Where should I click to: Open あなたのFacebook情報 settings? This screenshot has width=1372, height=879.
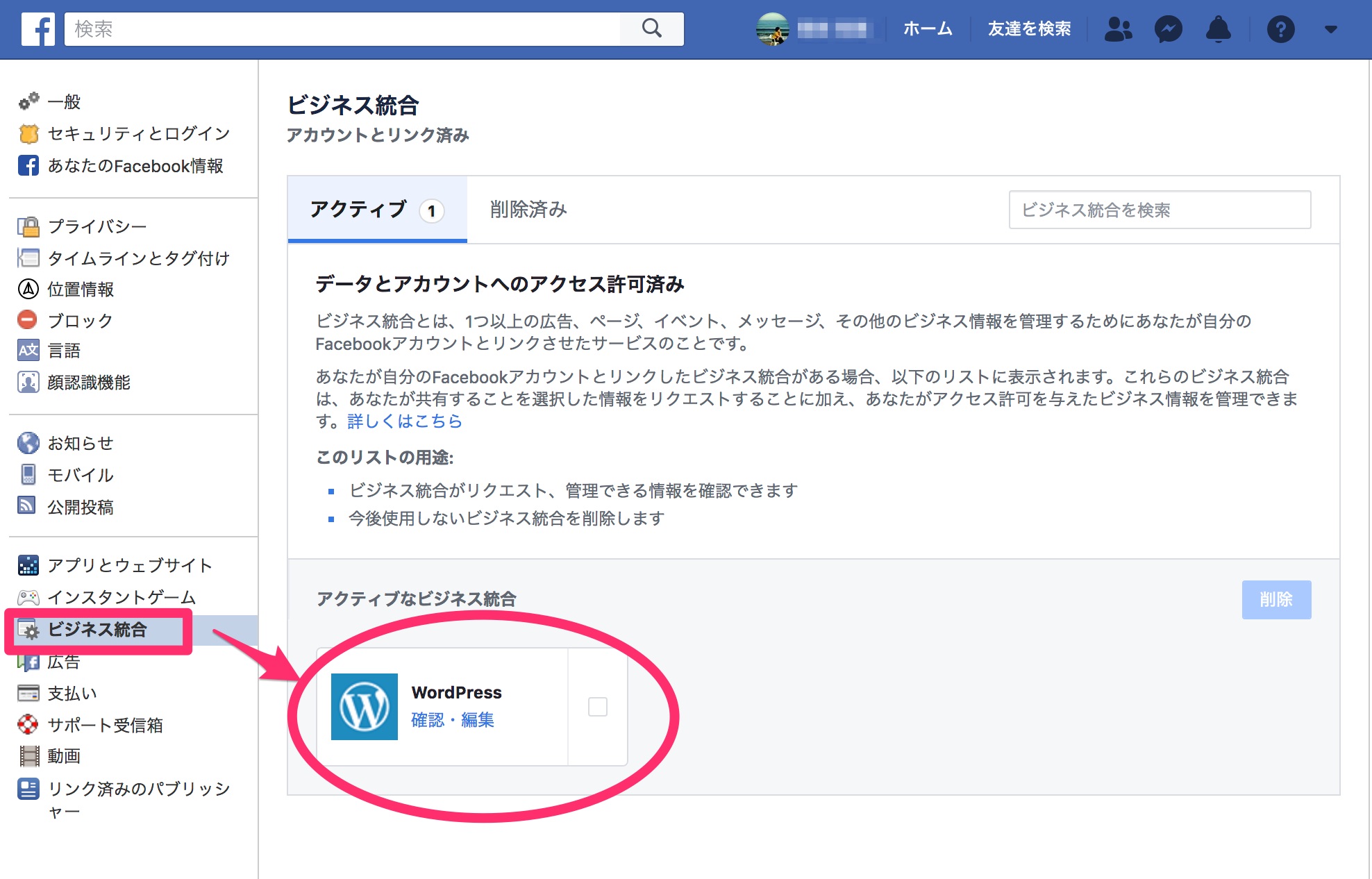tap(135, 165)
